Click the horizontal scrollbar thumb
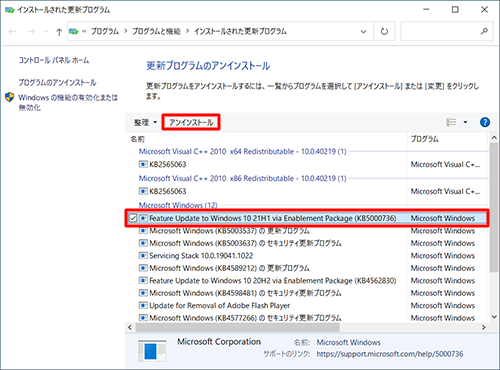Viewport: 500px width, 370px height. (237, 328)
